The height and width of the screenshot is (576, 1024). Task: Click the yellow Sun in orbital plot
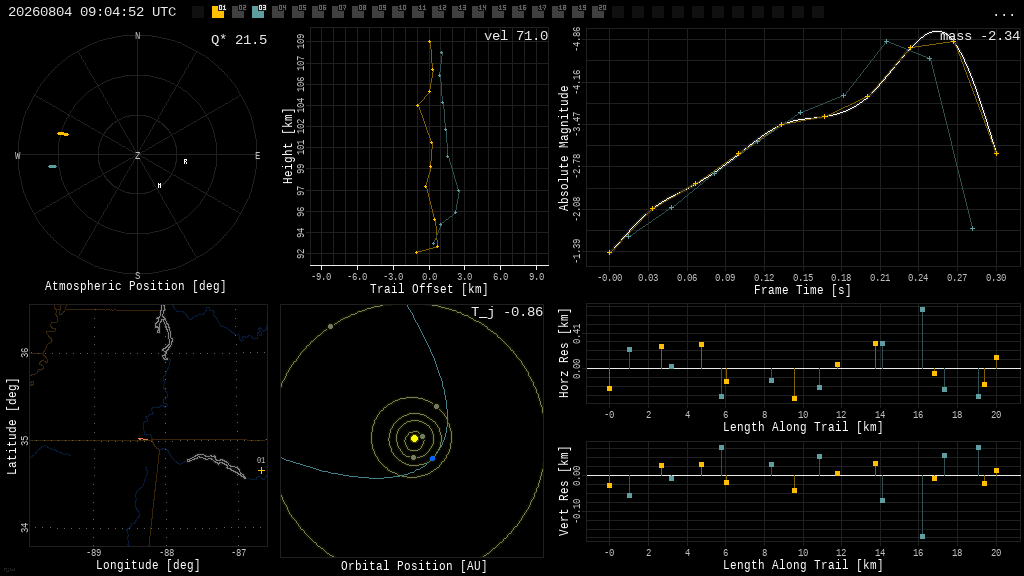414,438
